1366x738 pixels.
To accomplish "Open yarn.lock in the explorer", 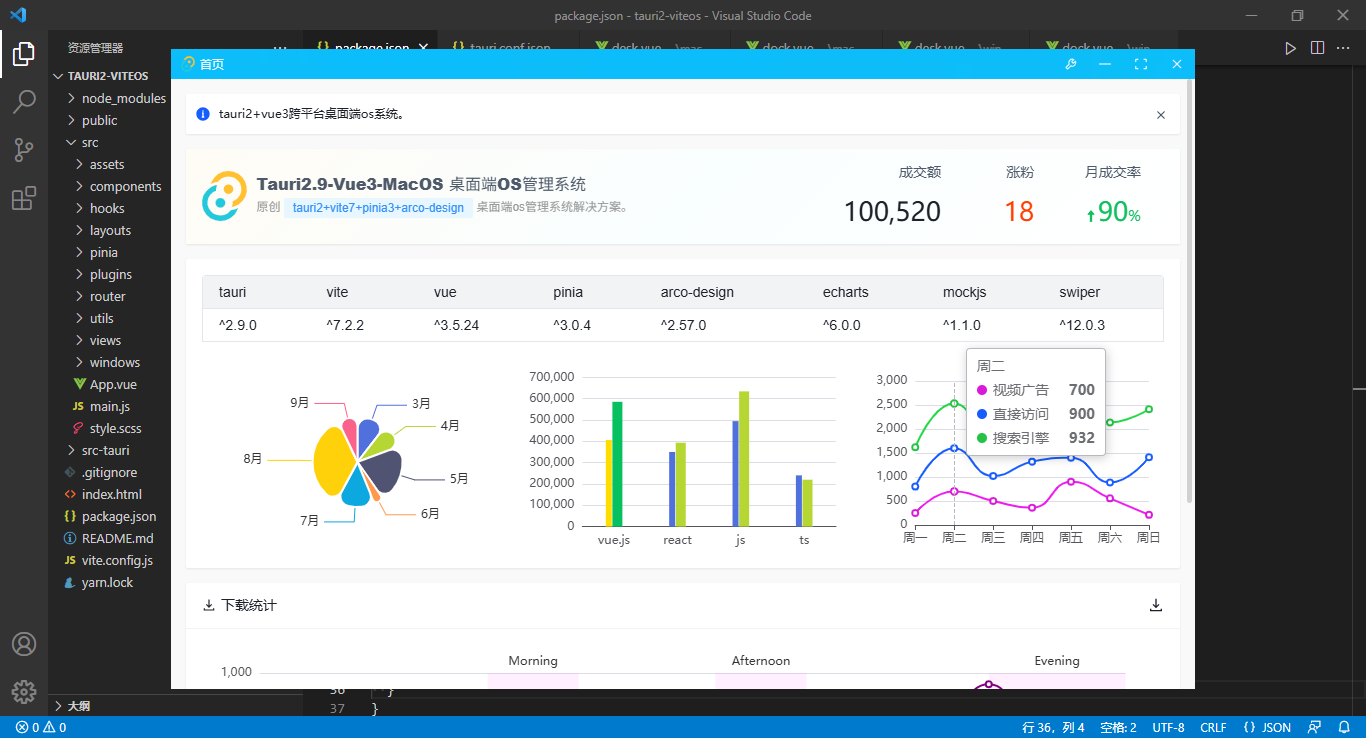I will [108, 582].
